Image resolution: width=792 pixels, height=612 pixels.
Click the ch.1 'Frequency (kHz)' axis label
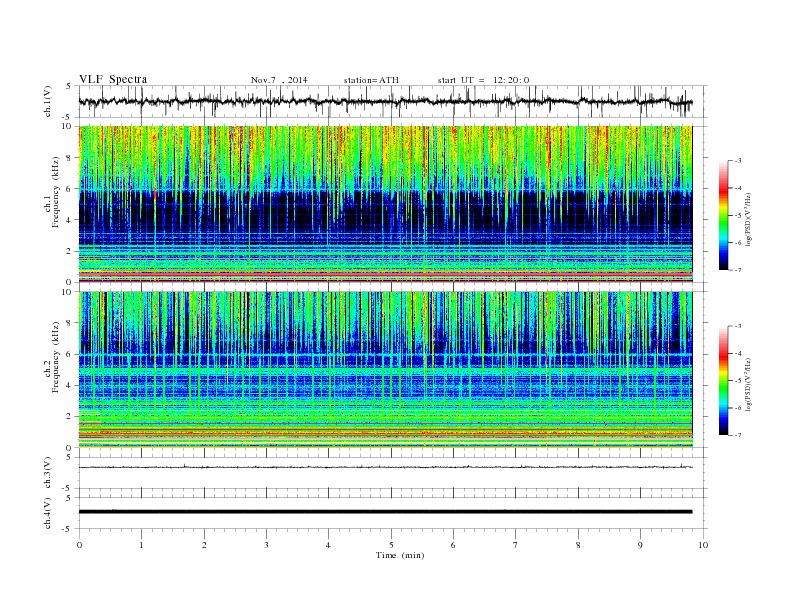point(56,192)
